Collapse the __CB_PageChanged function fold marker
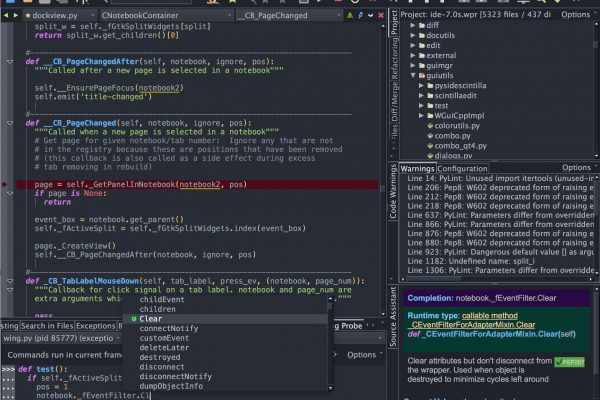 point(10,123)
